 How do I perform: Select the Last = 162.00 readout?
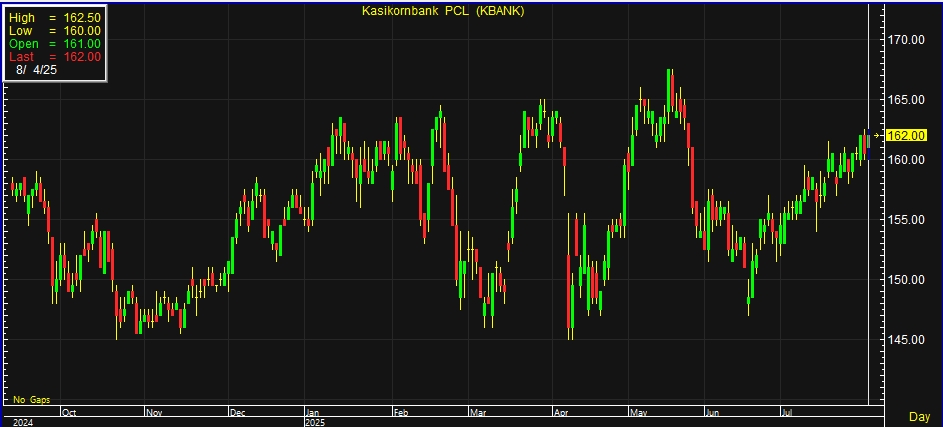point(55,57)
